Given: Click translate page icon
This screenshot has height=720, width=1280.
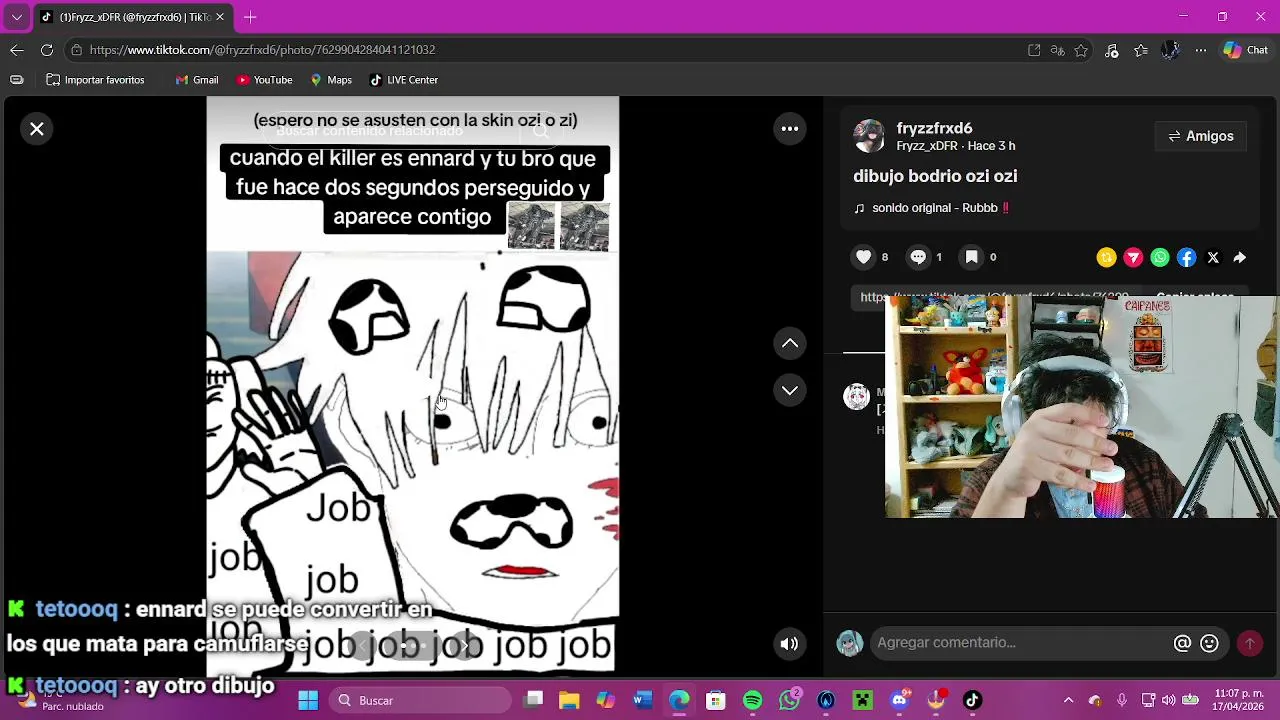Looking at the screenshot, I should (1058, 50).
